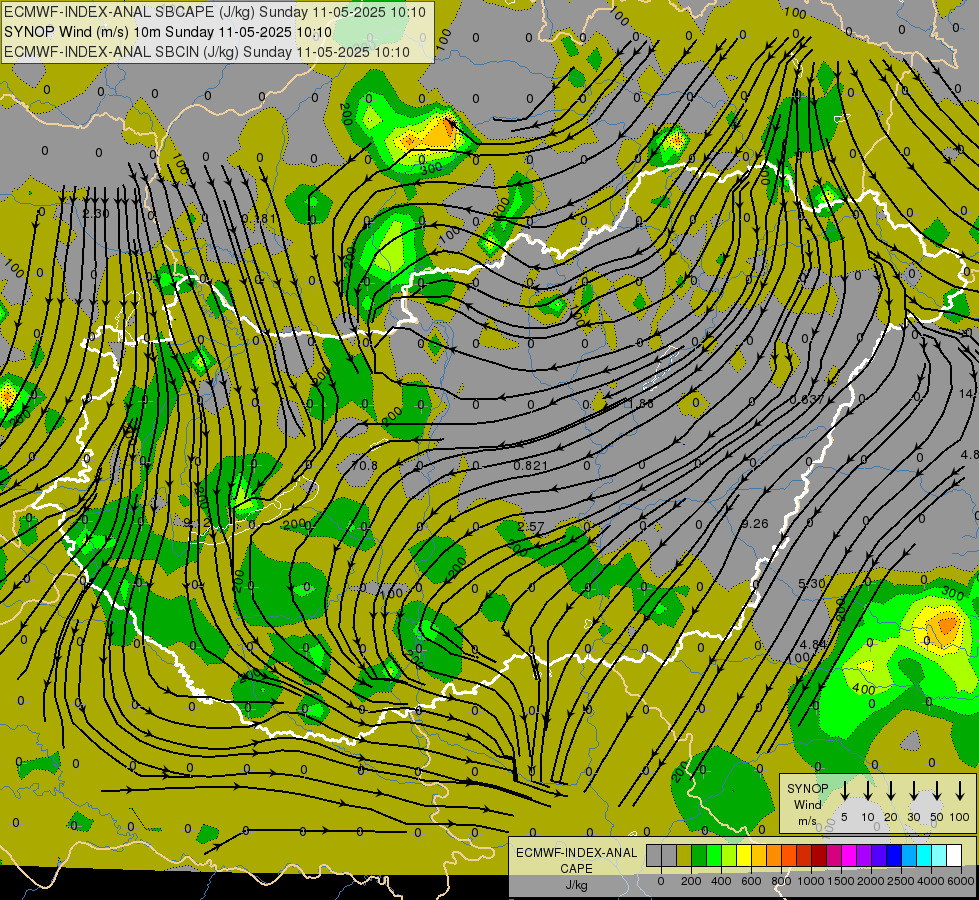Click the 50 m/s wind speed label
979x900 pixels.
[x=937, y=817]
